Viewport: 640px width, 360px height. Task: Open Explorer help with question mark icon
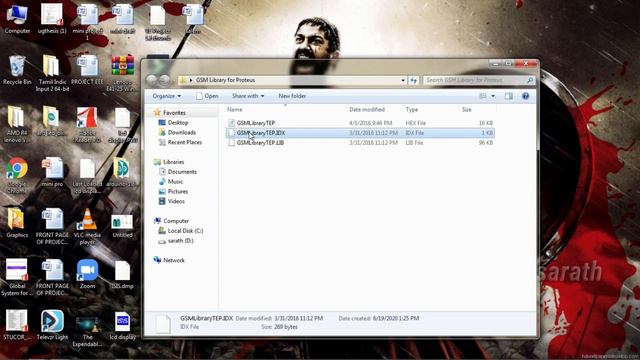point(525,96)
